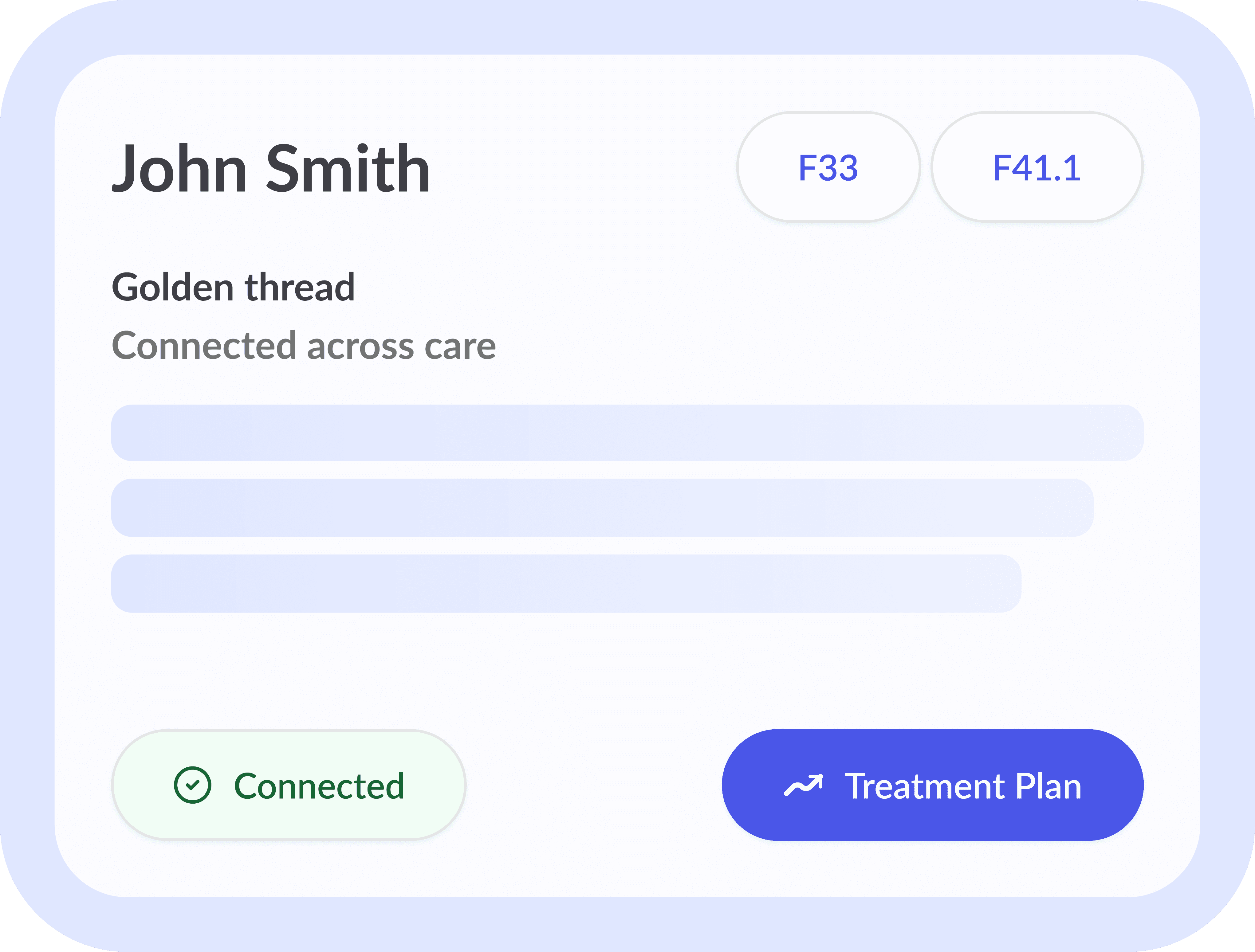Click the green check-circle icon
This screenshot has width=1255, height=952.
coord(192,785)
